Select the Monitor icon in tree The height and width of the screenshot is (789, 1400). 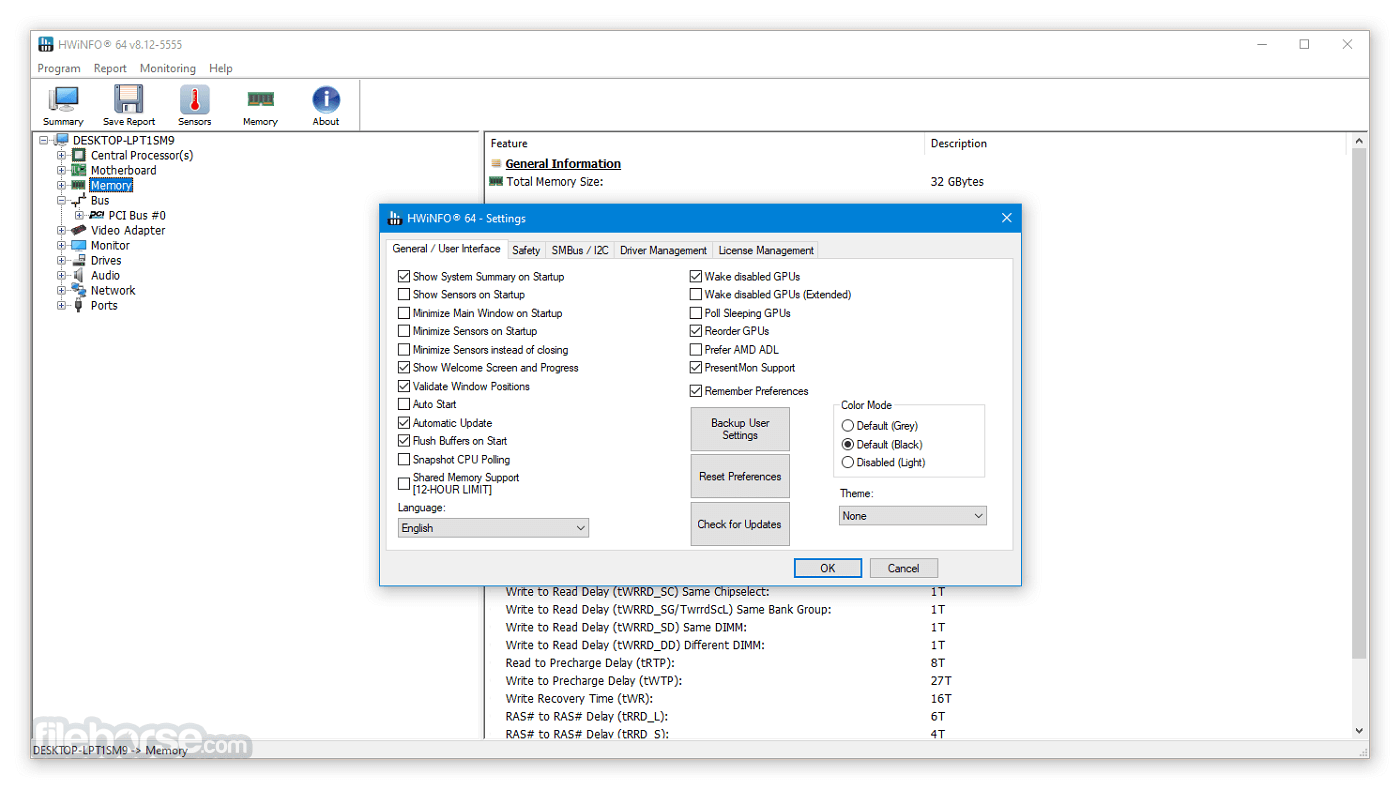79,245
